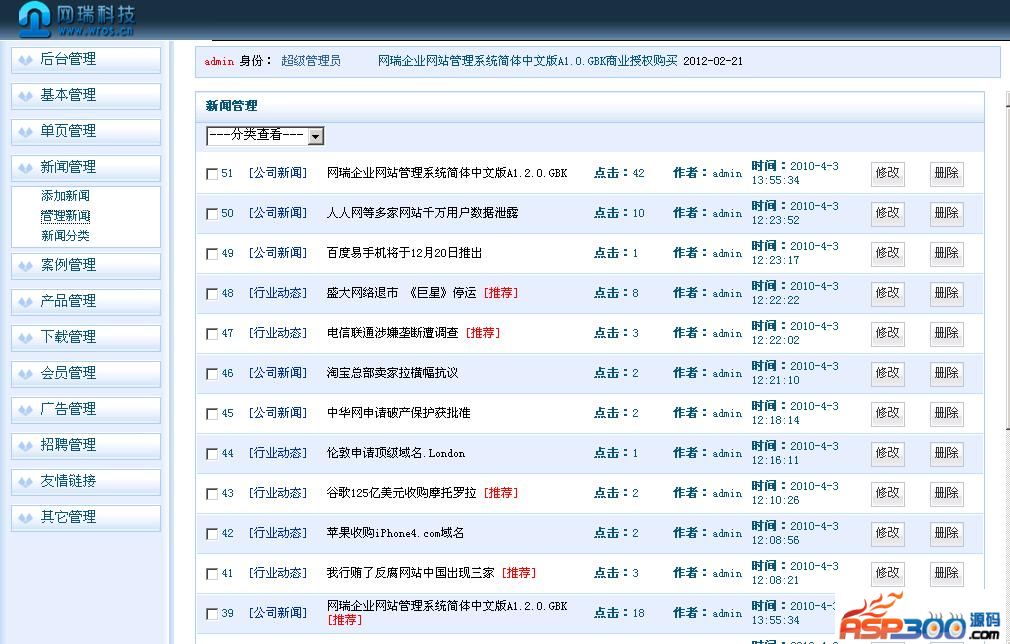Open 新闻分类 in the sidebar submenu
1010x644 pixels.
(65, 236)
